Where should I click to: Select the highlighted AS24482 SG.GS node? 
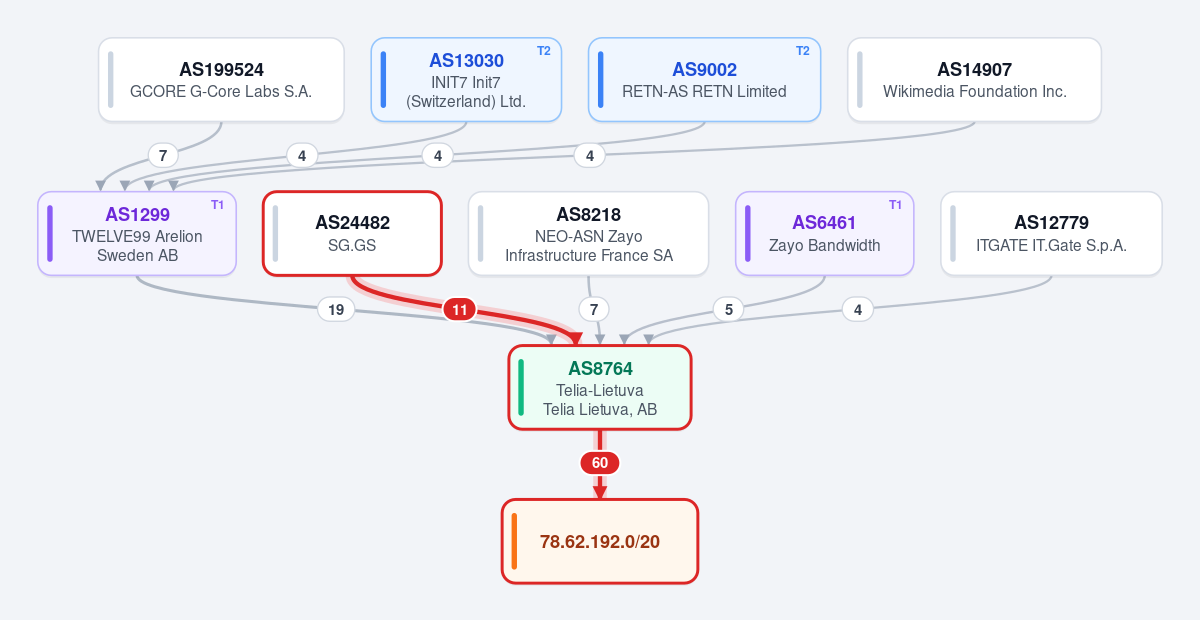(352, 233)
